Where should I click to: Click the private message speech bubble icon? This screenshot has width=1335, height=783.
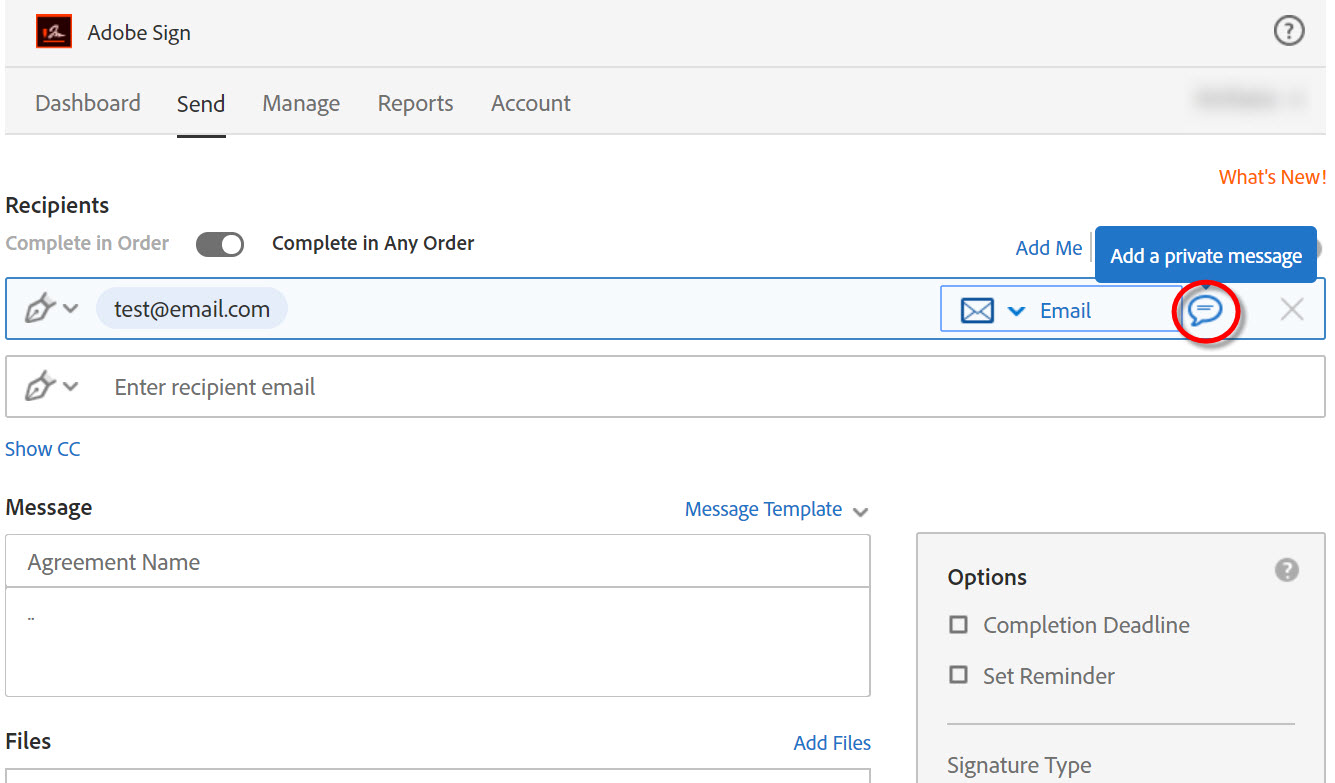(x=1206, y=311)
